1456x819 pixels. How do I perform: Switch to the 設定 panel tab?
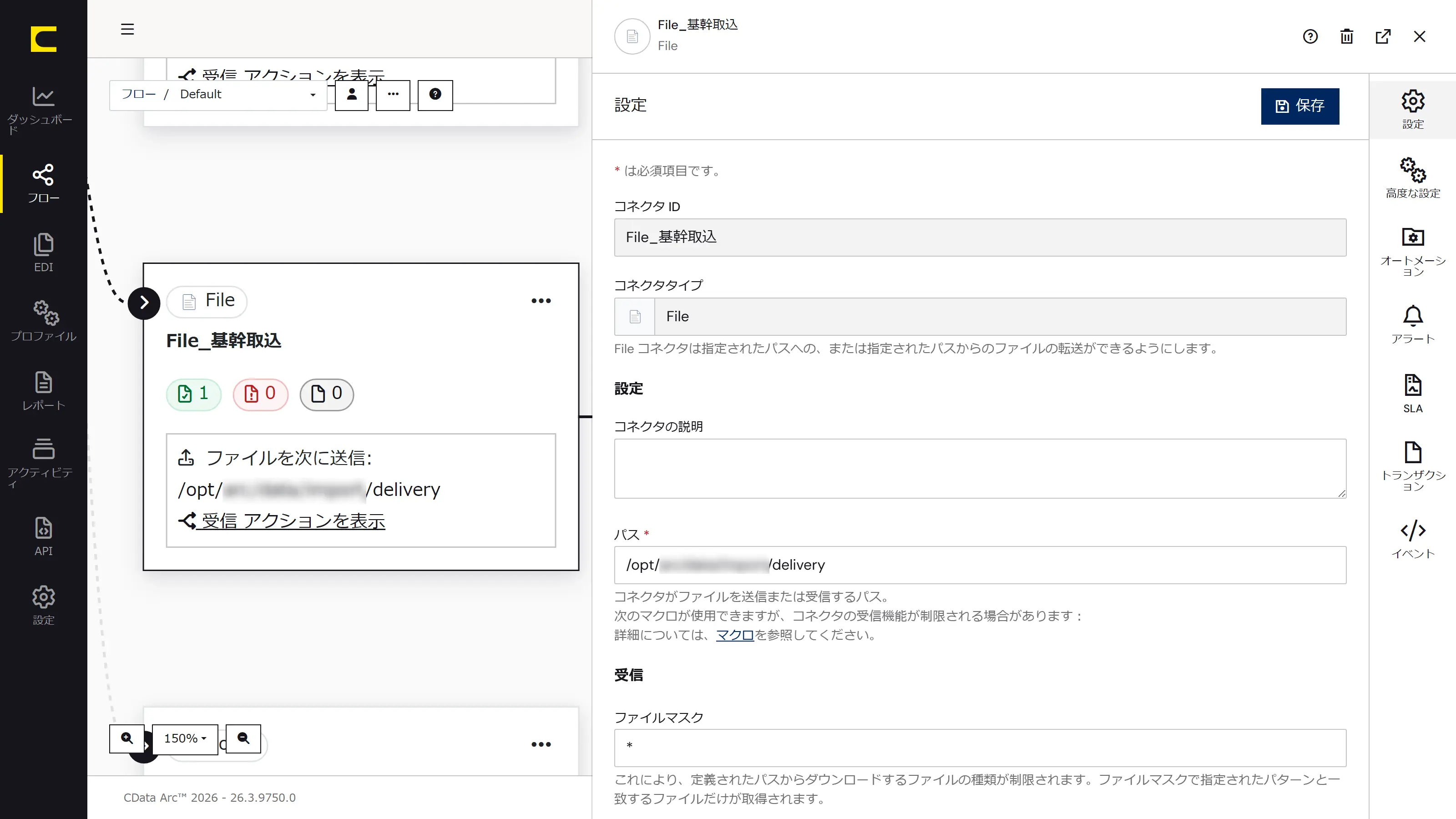pyautogui.click(x=1412, y=109)
